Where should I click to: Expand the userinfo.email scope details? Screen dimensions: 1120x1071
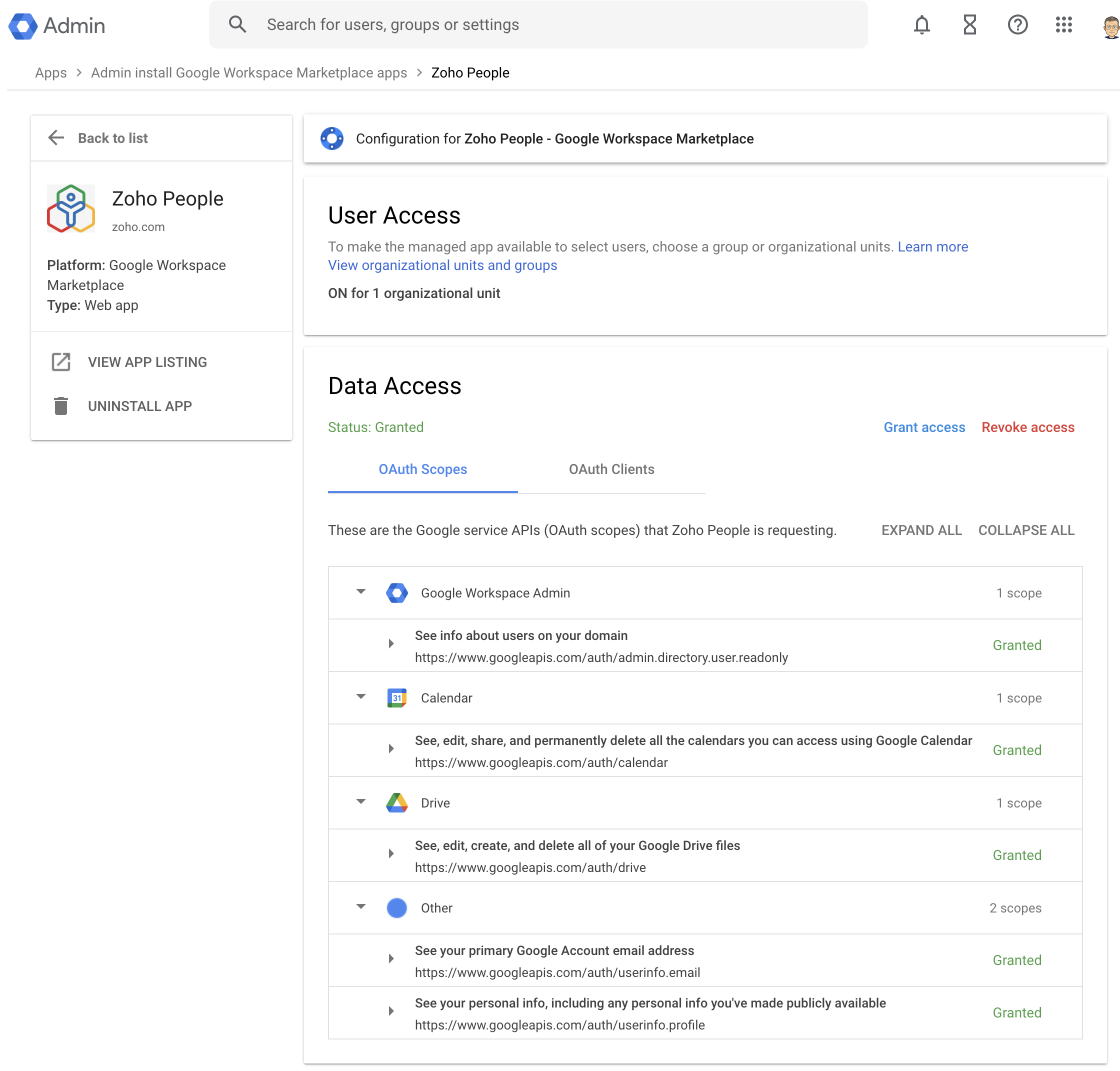pos(391,958)
